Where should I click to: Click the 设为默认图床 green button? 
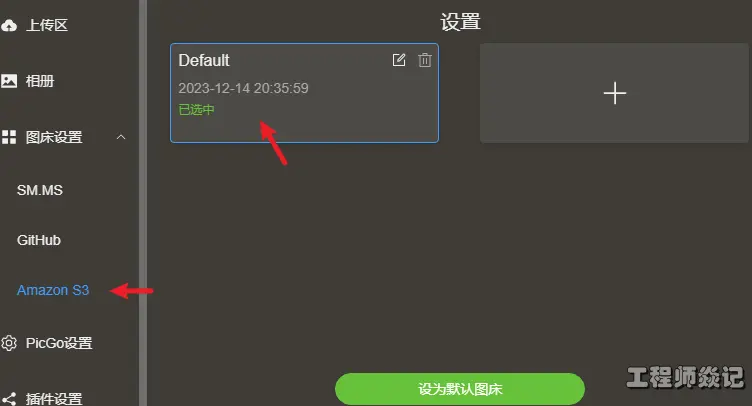[x=459, y=389]
